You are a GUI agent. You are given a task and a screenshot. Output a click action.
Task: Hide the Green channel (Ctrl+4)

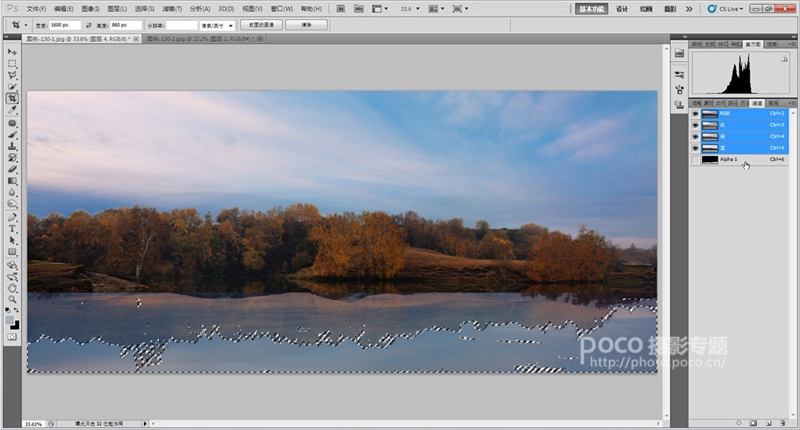pos(695,137)
